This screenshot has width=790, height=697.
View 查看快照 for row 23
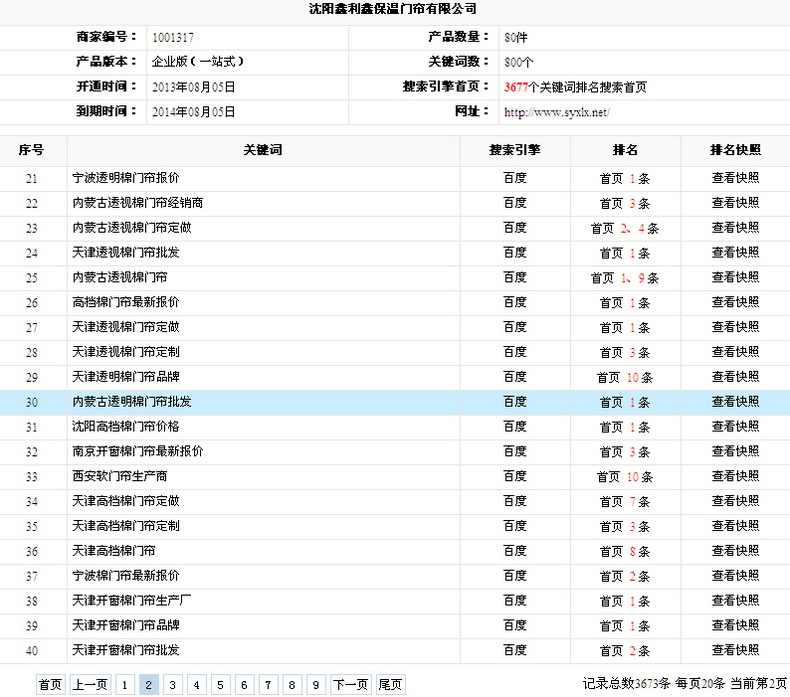click(x=735, y=228)
